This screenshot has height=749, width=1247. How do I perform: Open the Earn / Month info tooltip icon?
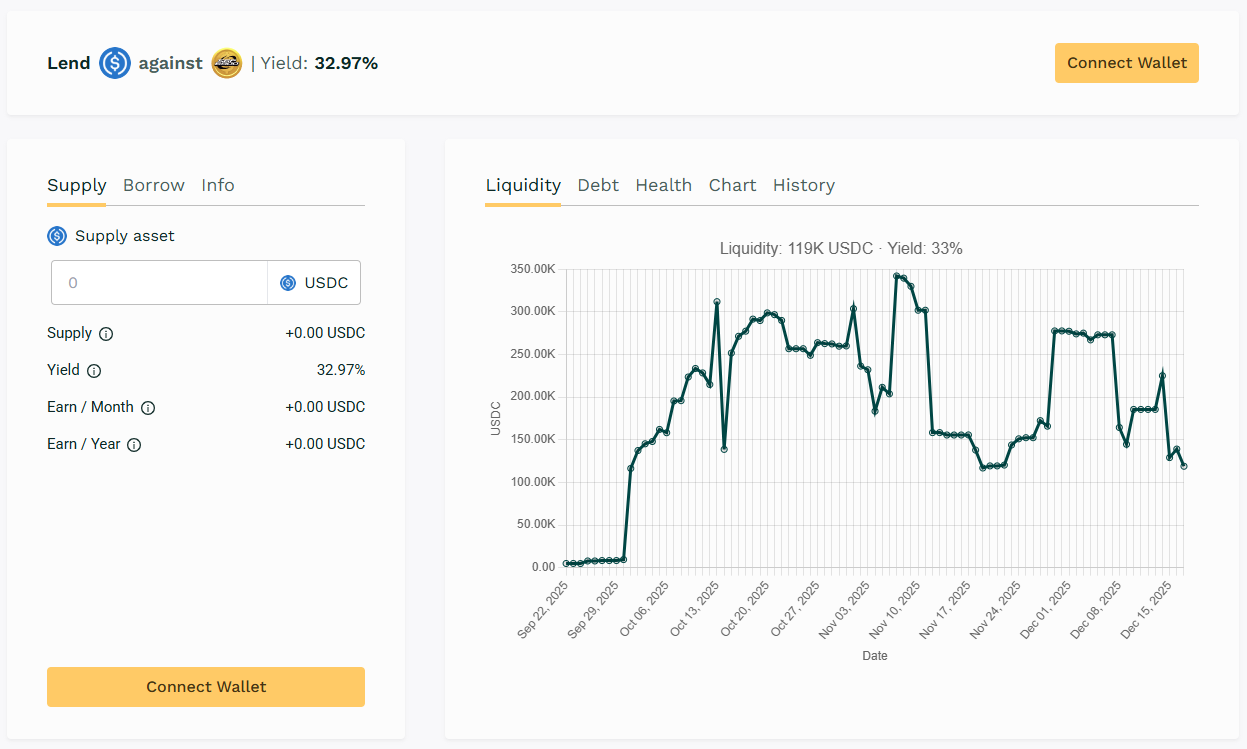148,408
